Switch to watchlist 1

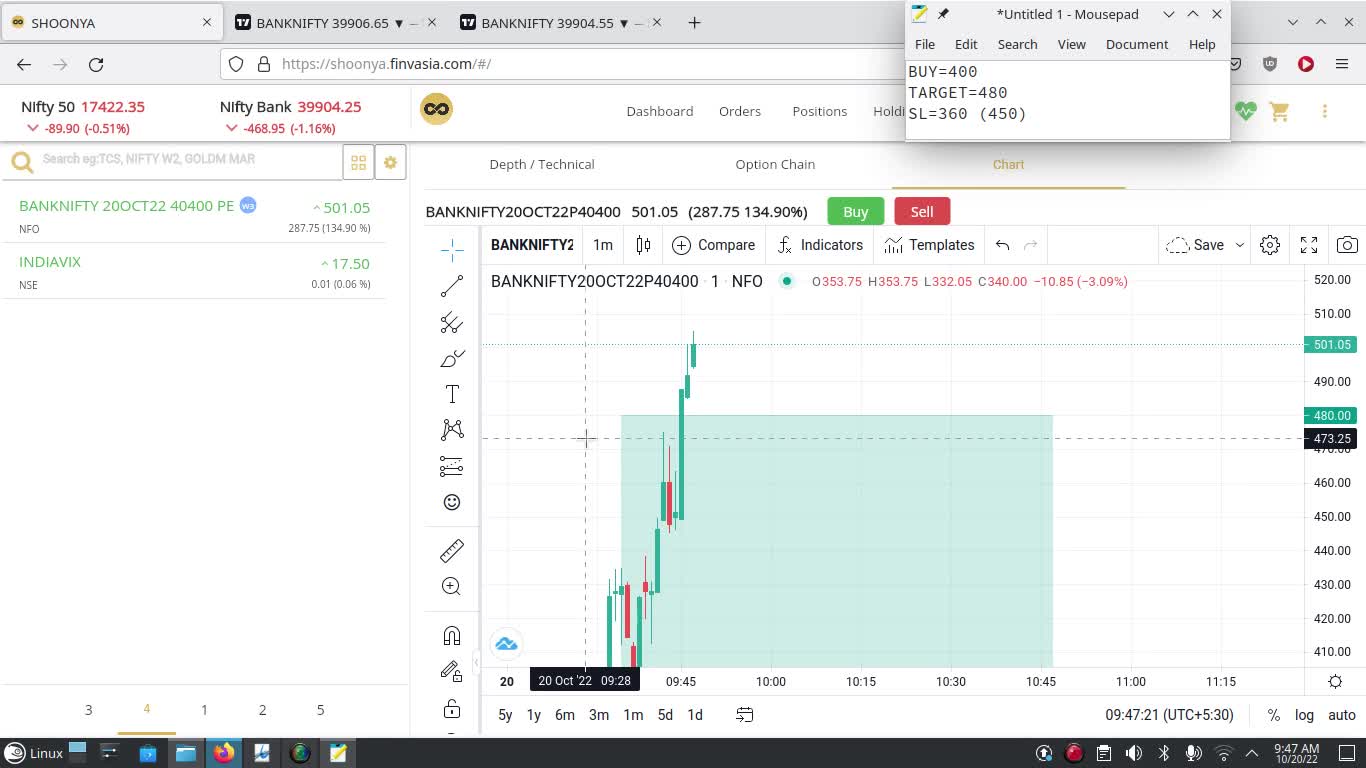click(x=204, y=709)
